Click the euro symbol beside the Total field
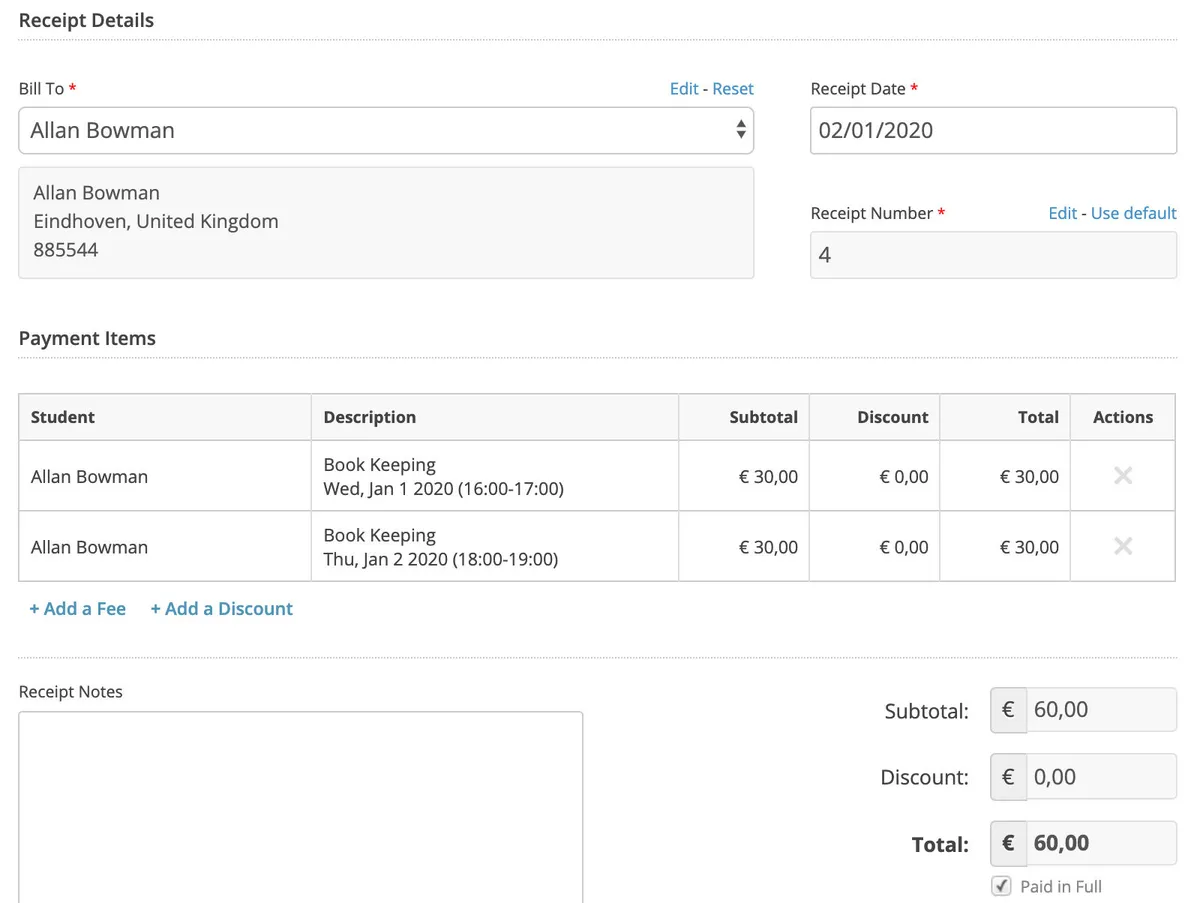Image resolution: width=1200 pixels, height=903 pixels. pyautogui.click(x=1008, y=843)
